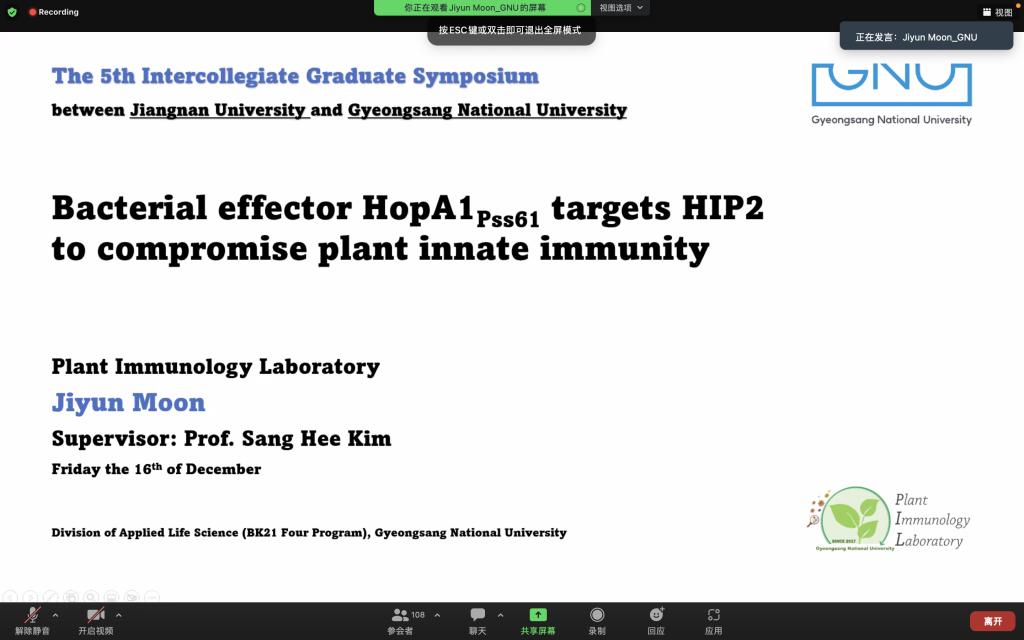Leave the meeting with the red 离开 button

point(991,621)
